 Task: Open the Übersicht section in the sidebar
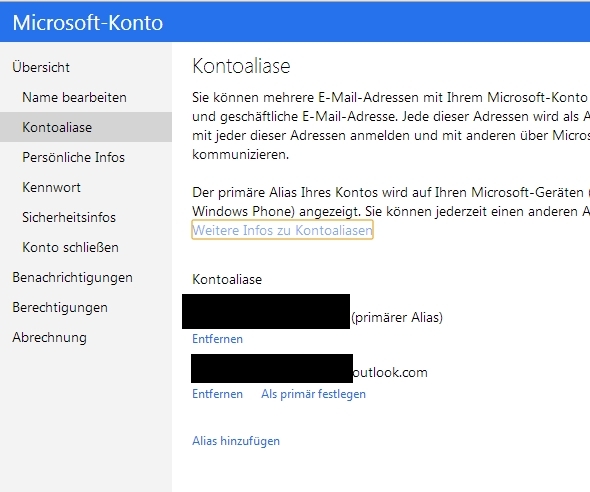41,67
